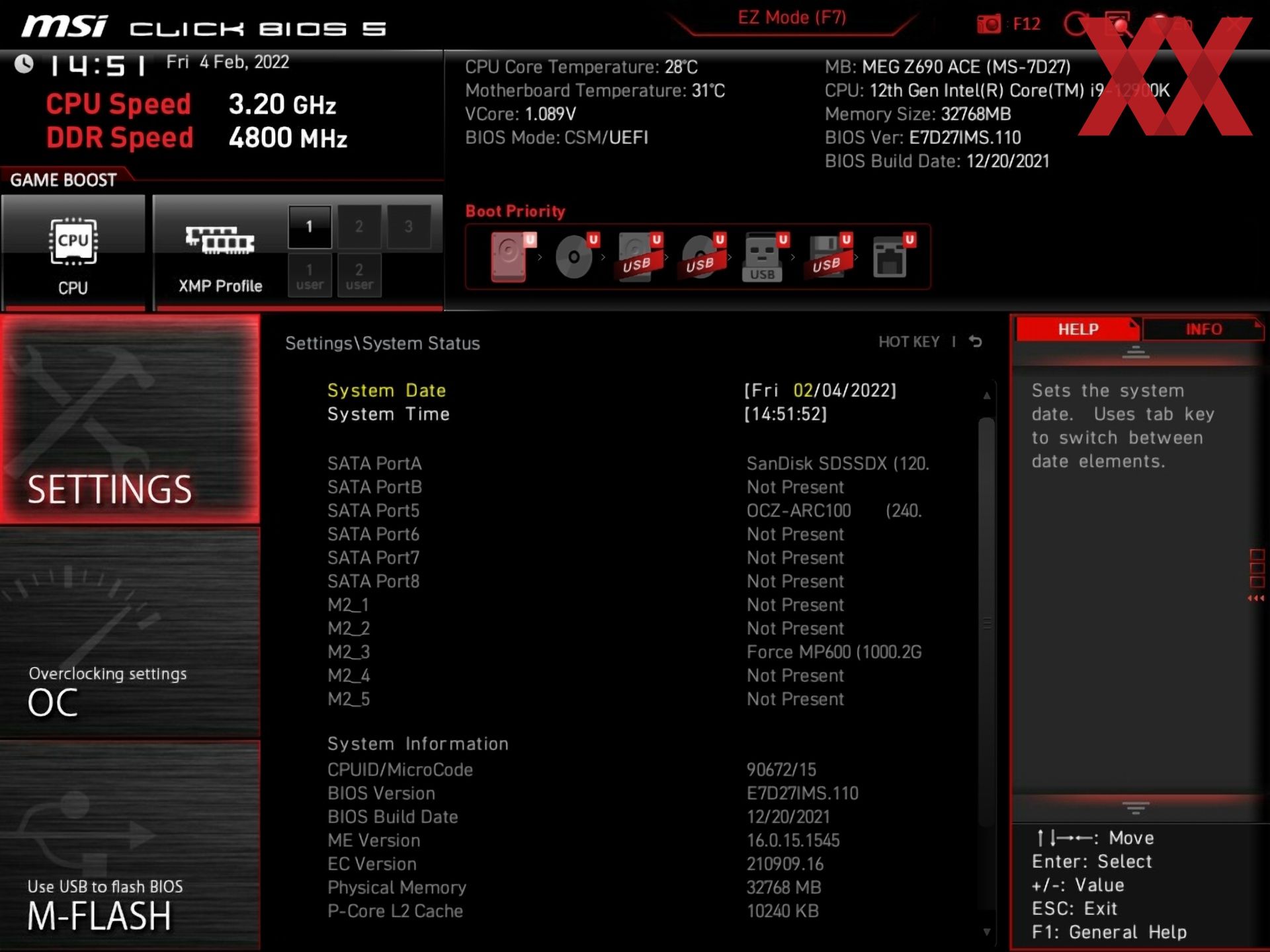
Task: Select USB floppy boot device icon
Action: point(828,257)
